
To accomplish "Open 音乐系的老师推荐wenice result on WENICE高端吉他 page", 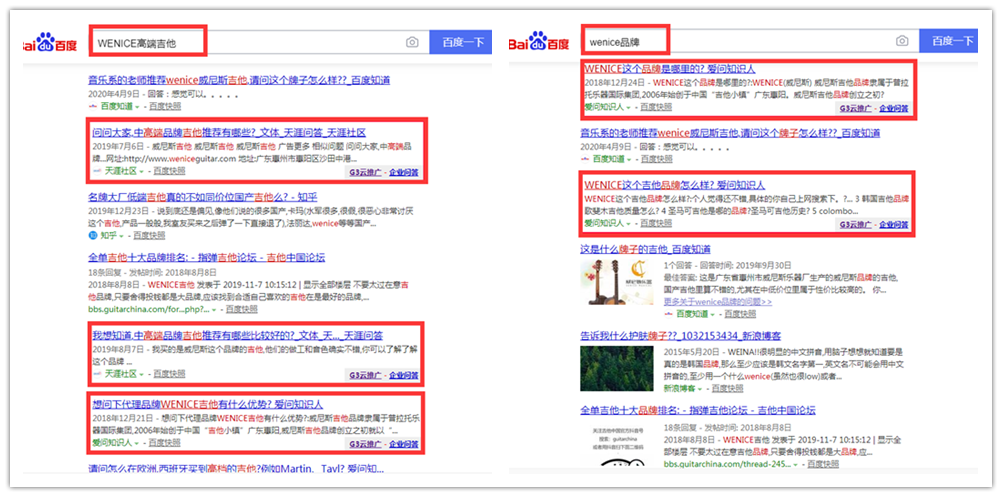I will 239,80.
